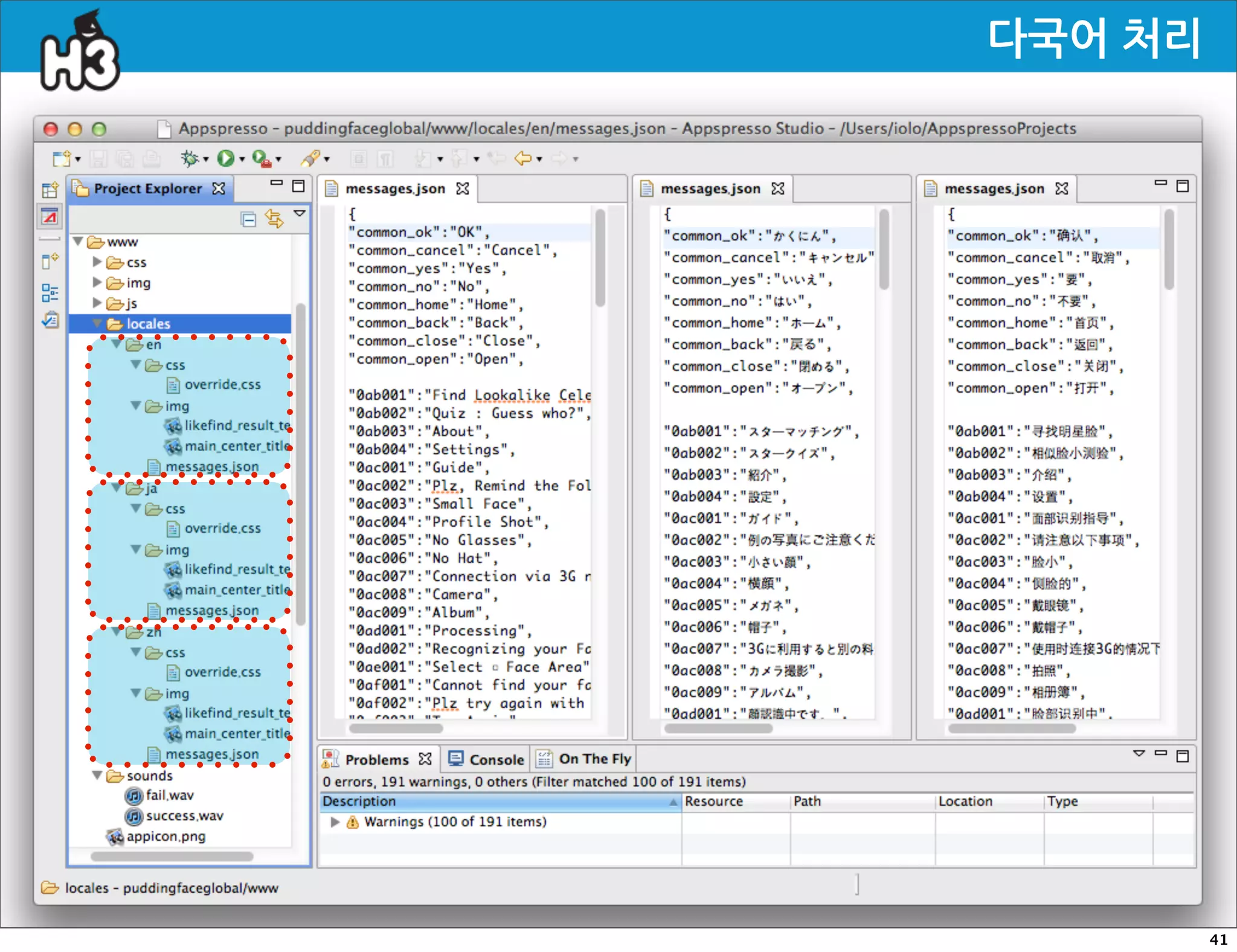Screen dimensions: 1237x952
Task: Click the green Run button icon
Action: point(225,159)
